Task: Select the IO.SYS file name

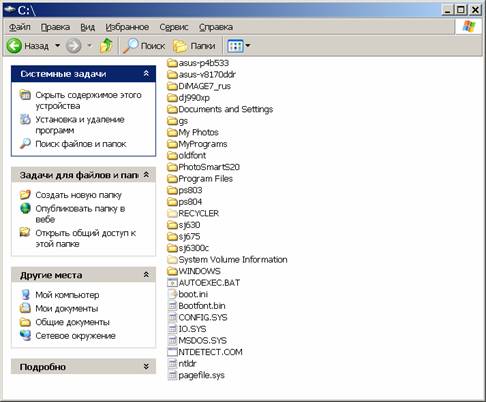Action: [x=192, y=329]
